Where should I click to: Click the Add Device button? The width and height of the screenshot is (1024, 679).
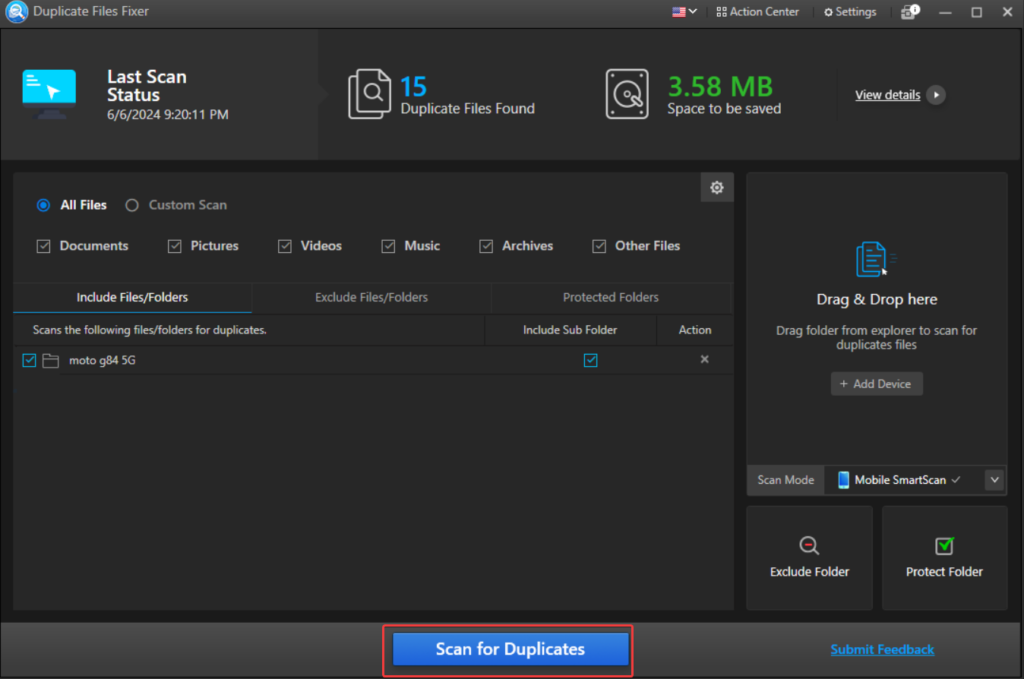click(x=876, y=384)
